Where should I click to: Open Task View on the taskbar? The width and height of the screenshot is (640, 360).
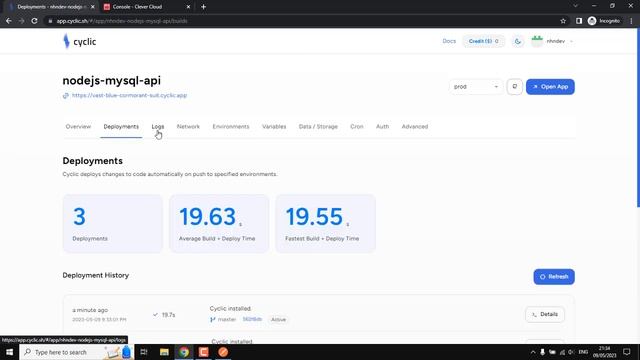(x=144, y=352)
